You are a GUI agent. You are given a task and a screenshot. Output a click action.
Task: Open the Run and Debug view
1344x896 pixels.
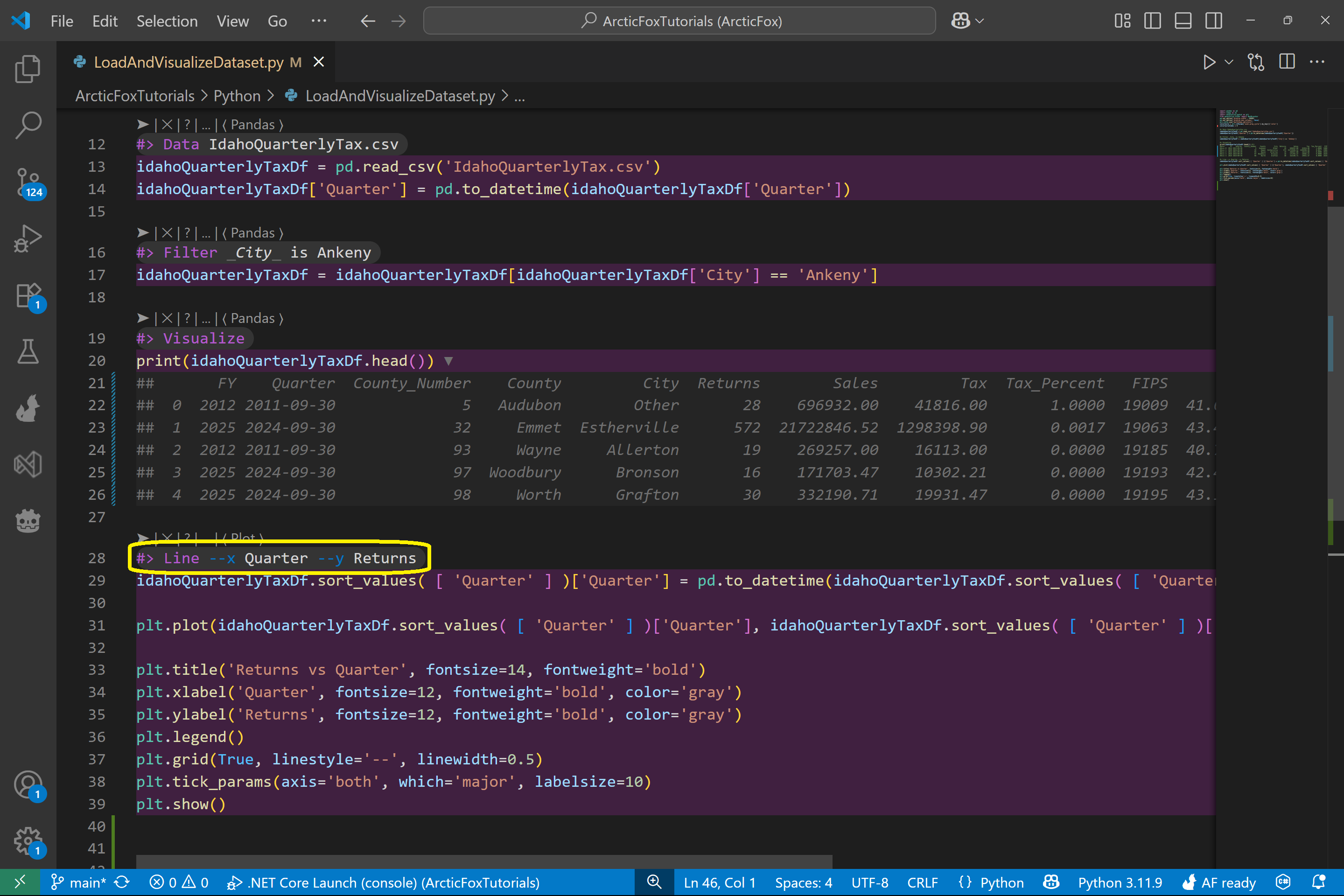pyautogui.click(x=28, y=238)
